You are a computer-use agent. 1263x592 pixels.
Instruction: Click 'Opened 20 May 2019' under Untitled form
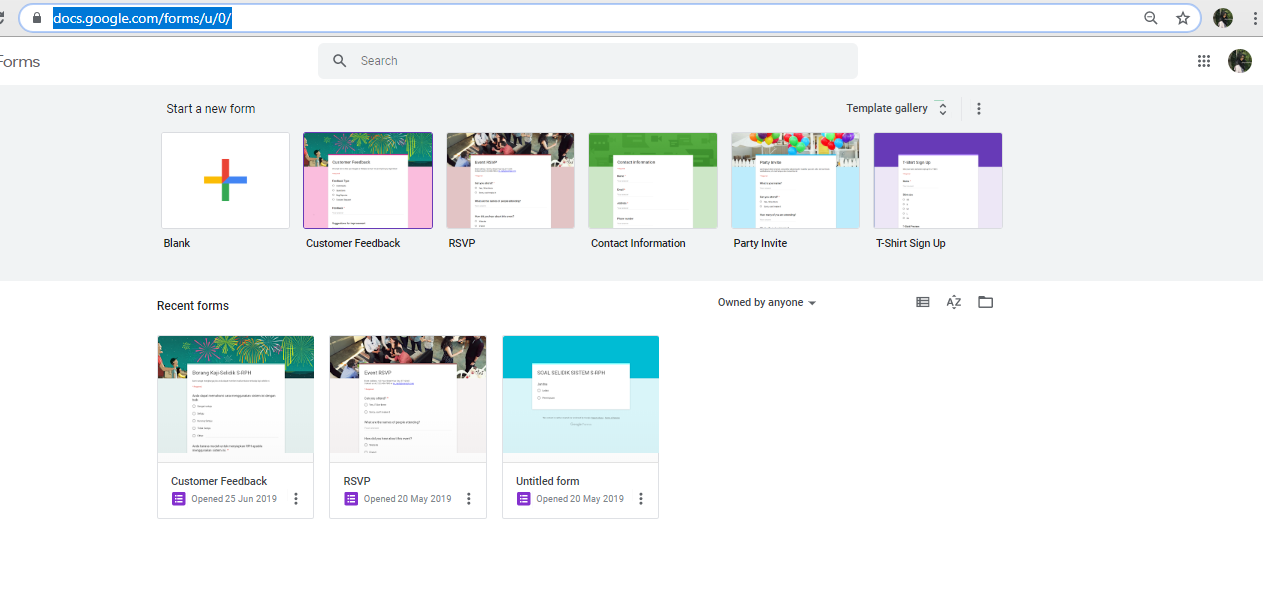(580, 499)
